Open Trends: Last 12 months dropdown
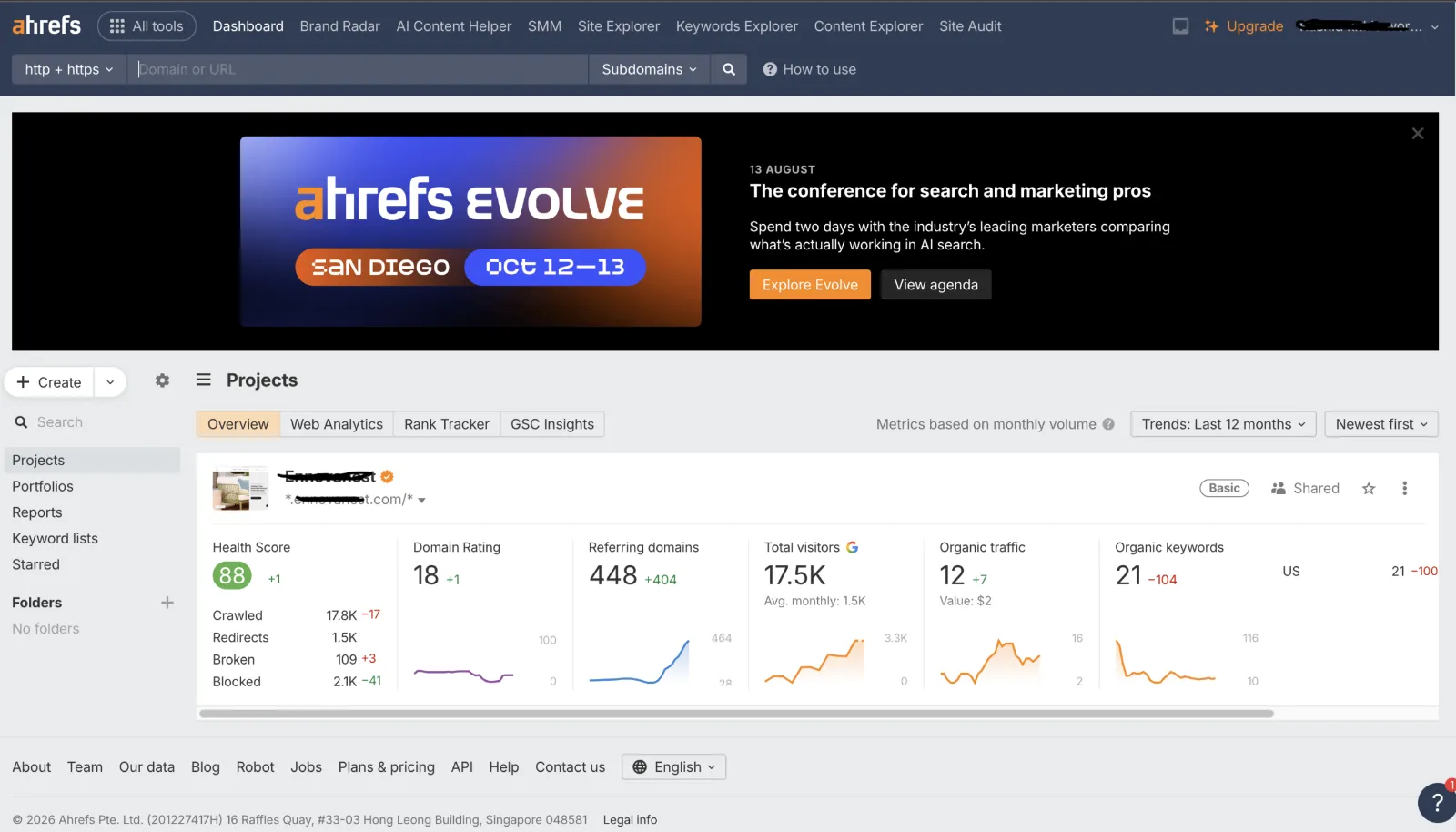This screenshot has width=1456, height=832. [x=1223, y=424]
